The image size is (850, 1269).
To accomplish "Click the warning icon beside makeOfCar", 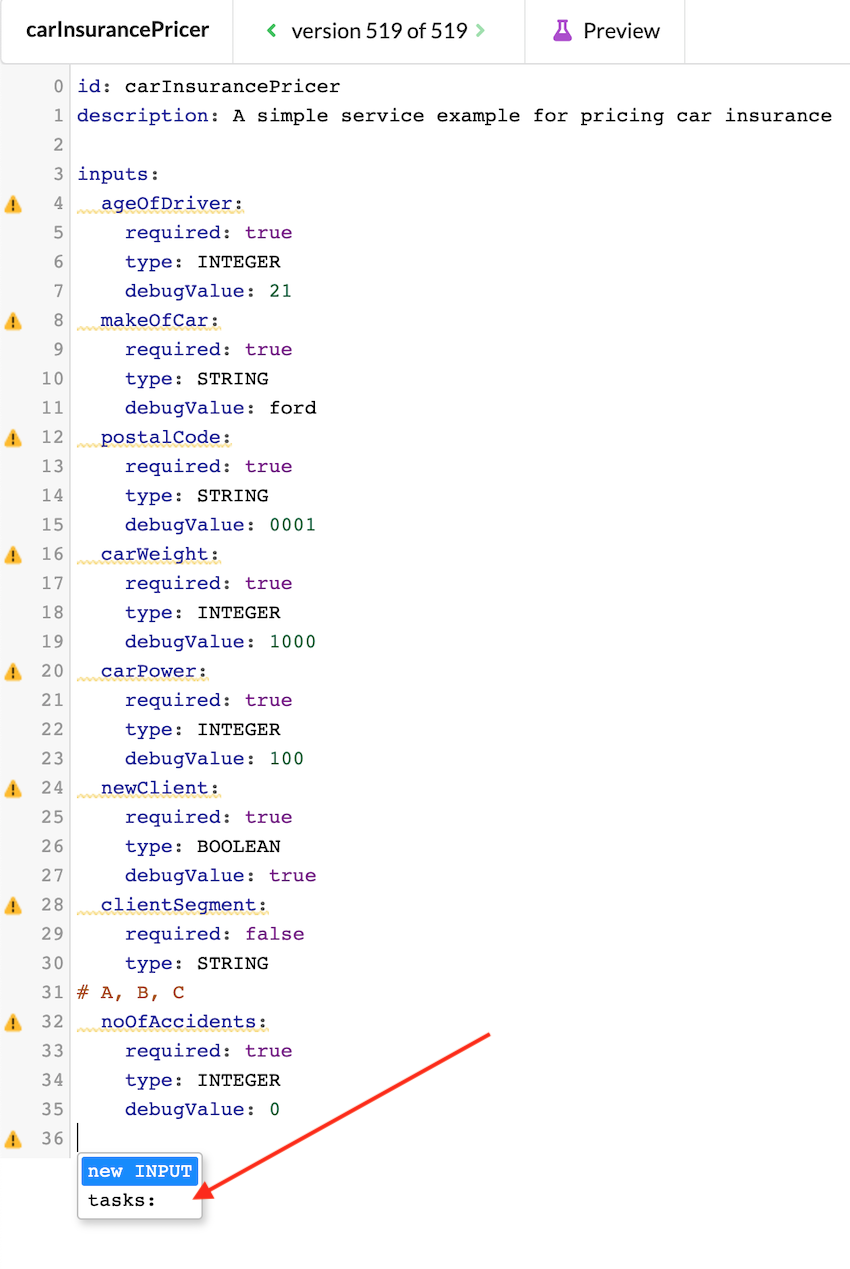I will point(13,321).
